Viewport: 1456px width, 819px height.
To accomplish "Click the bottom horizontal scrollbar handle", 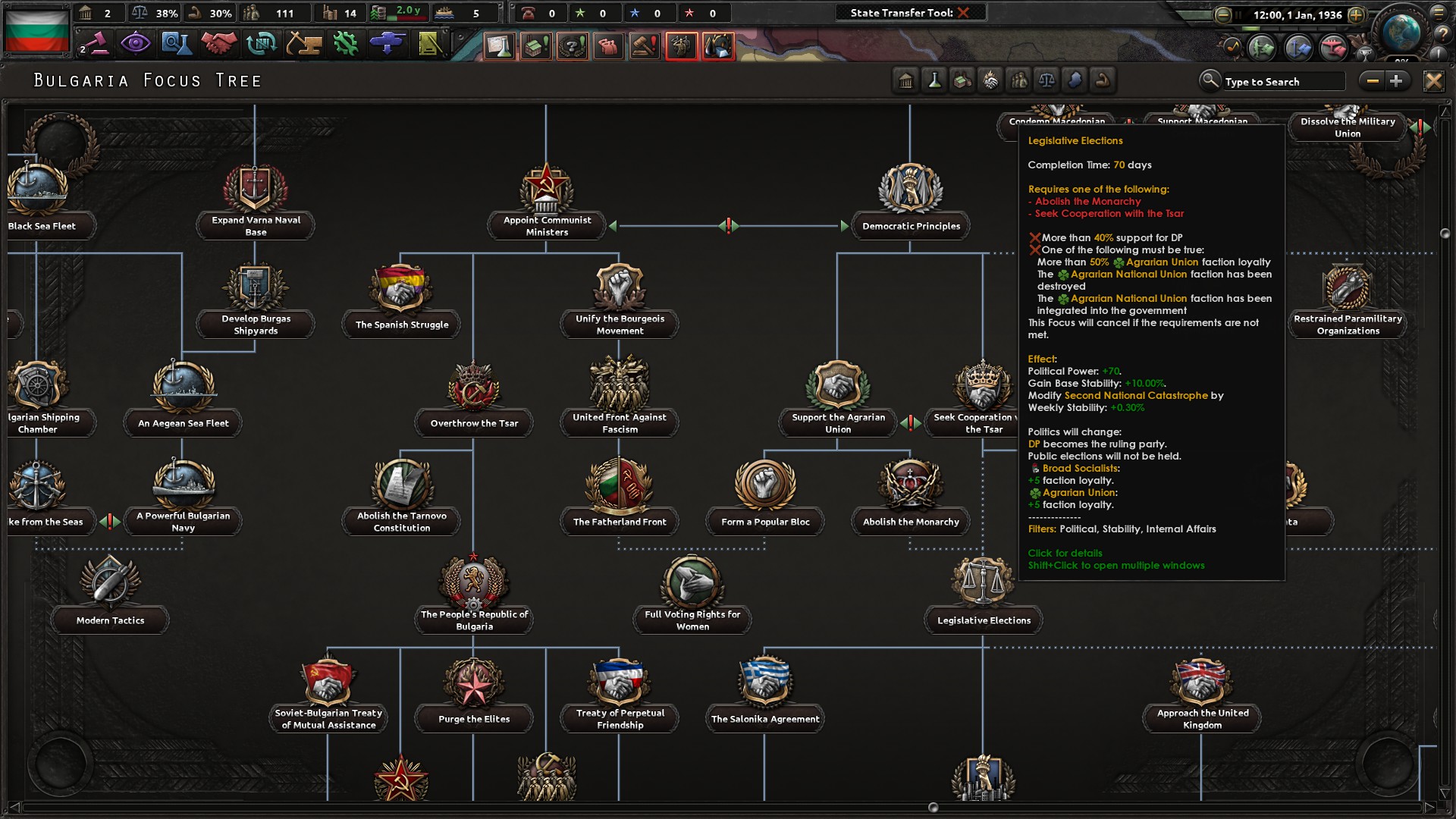I will tap(934, 808).
